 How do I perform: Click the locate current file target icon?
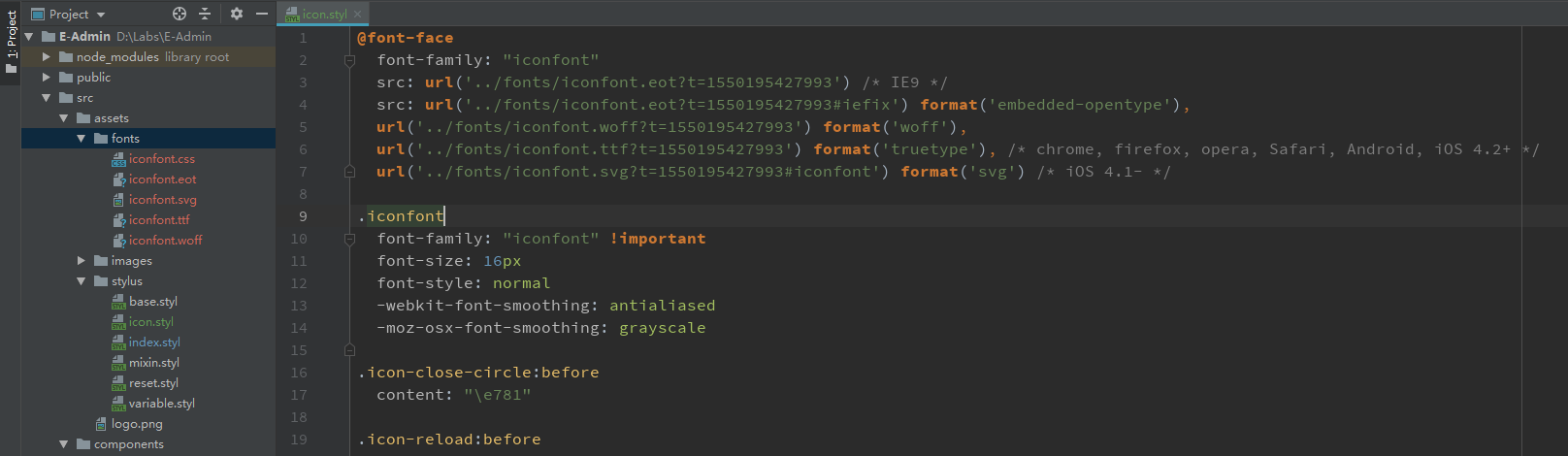pyautogui.click(x=180, y=14)
